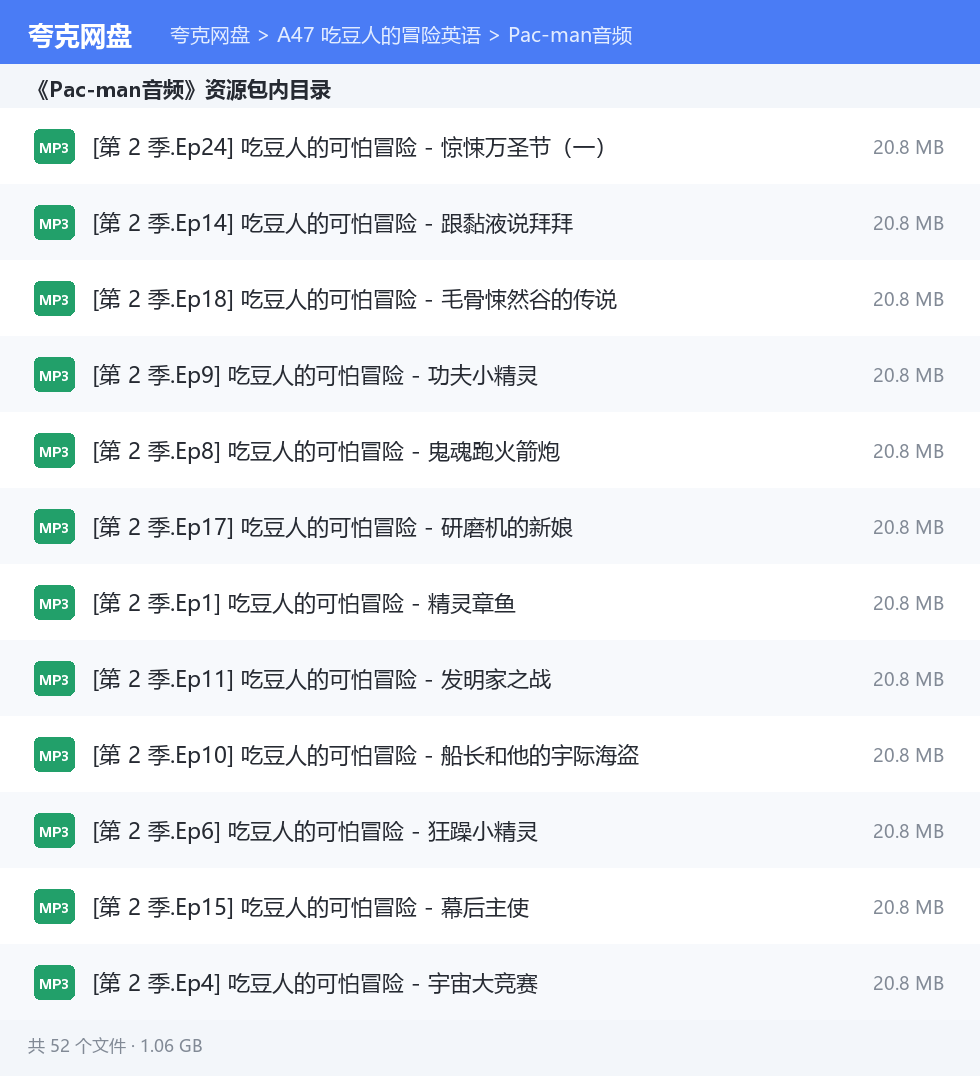Click the MP3 icon for Ep4 宇宙大竞赛
The height and width of the screenshot is (1076, 980).
(x=54, y=983)
